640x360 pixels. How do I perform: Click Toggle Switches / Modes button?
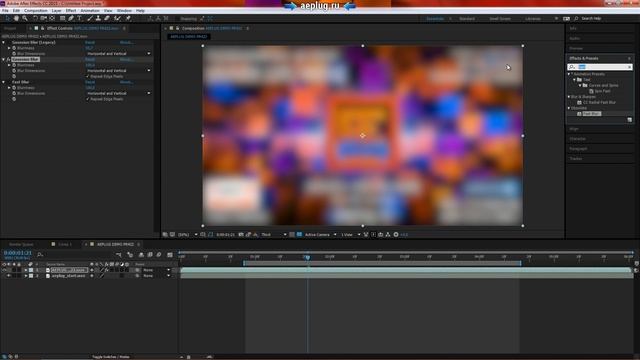110,357
